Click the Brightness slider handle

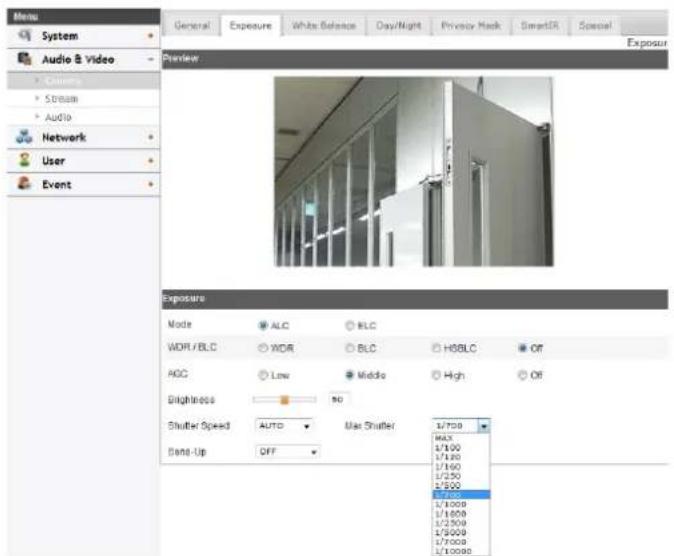(284, 400)
